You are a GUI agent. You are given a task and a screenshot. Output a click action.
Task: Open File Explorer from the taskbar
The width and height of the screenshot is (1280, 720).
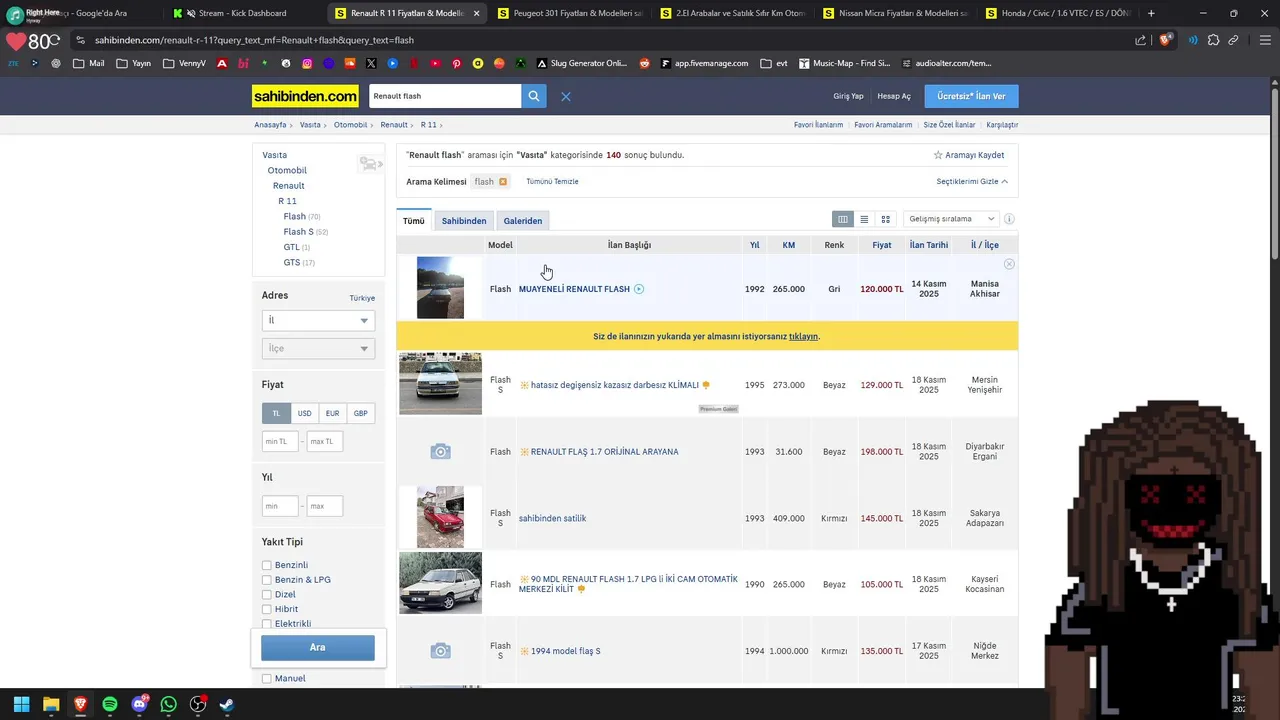point(51,704)
